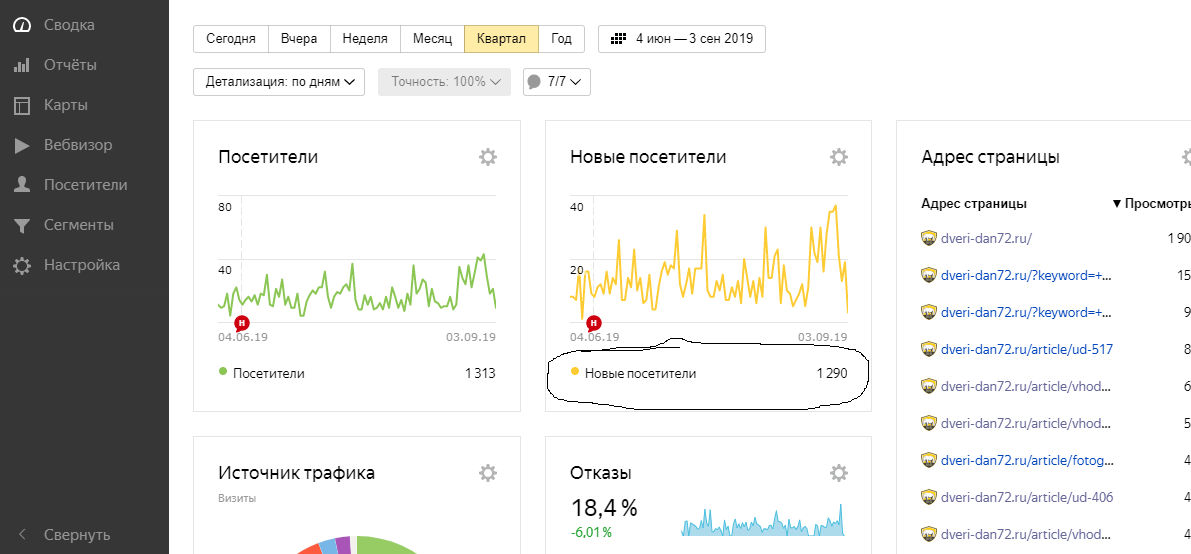Click favicon beside dveri-dan72.ru/ row
Image resolution: width=1191 pixels, height=554 pixels.
pyautogui.click(x=927, y=238)
